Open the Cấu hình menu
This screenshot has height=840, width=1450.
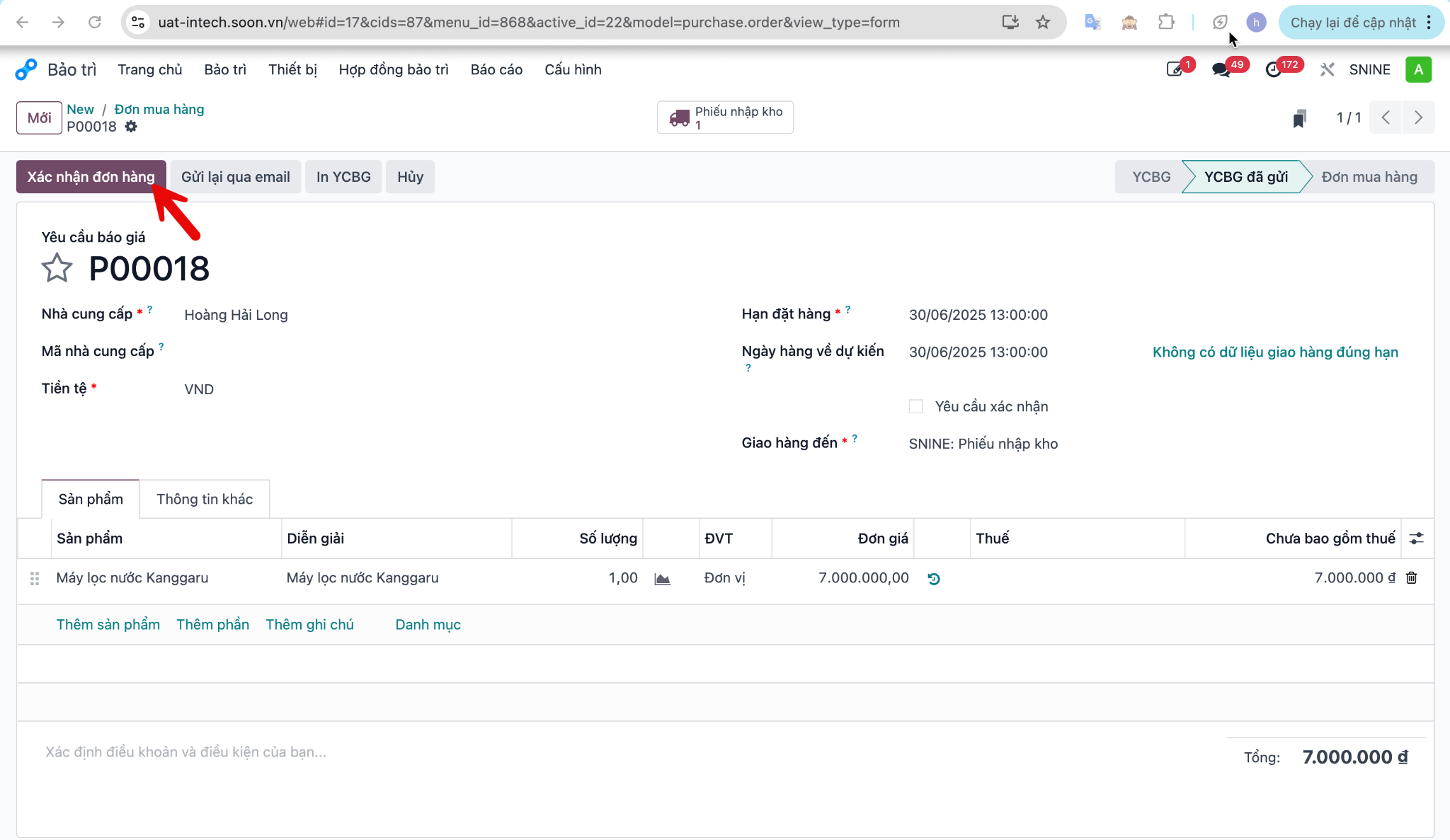[x=573, y=69]
